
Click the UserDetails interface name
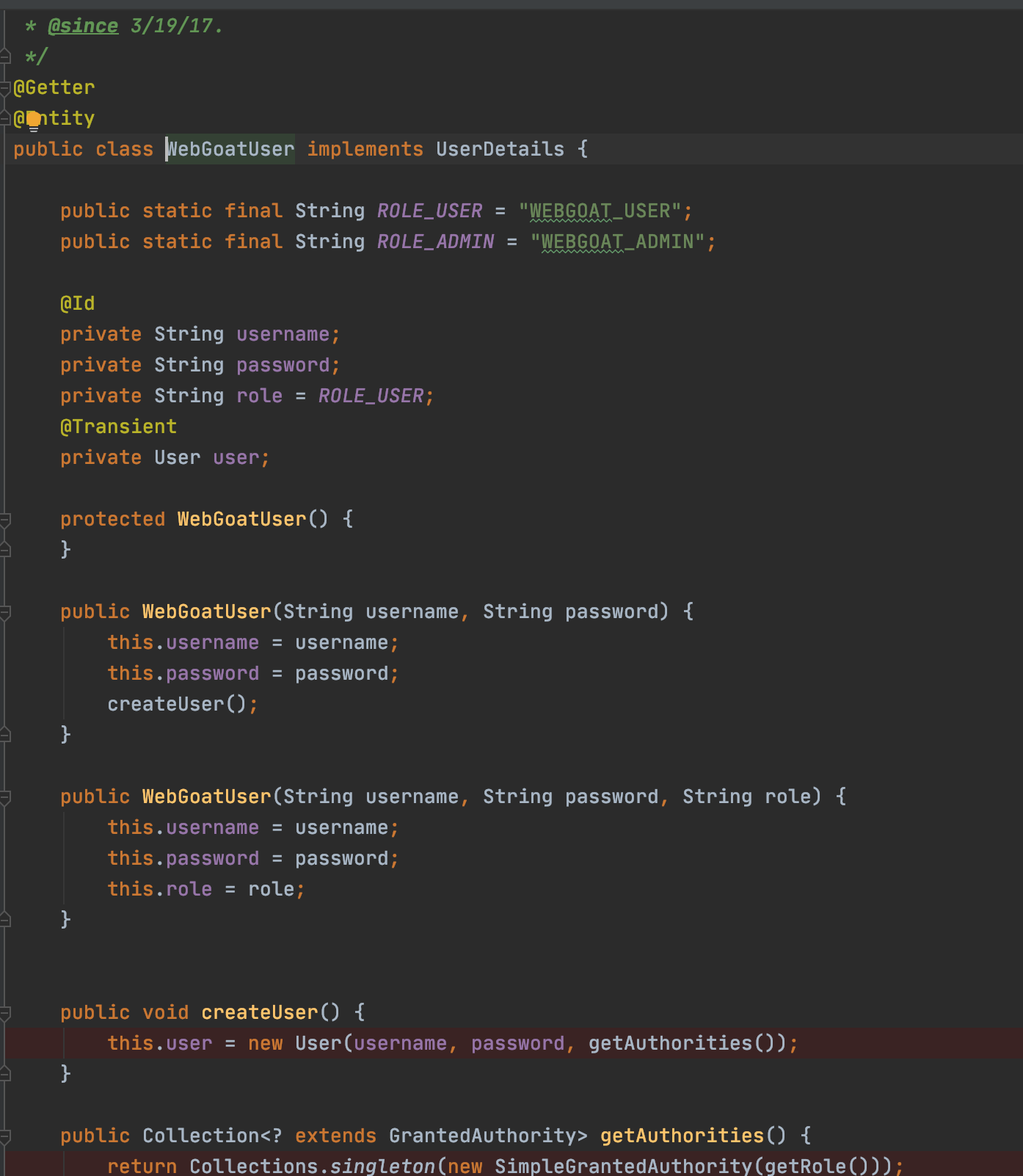click(500, 150)
